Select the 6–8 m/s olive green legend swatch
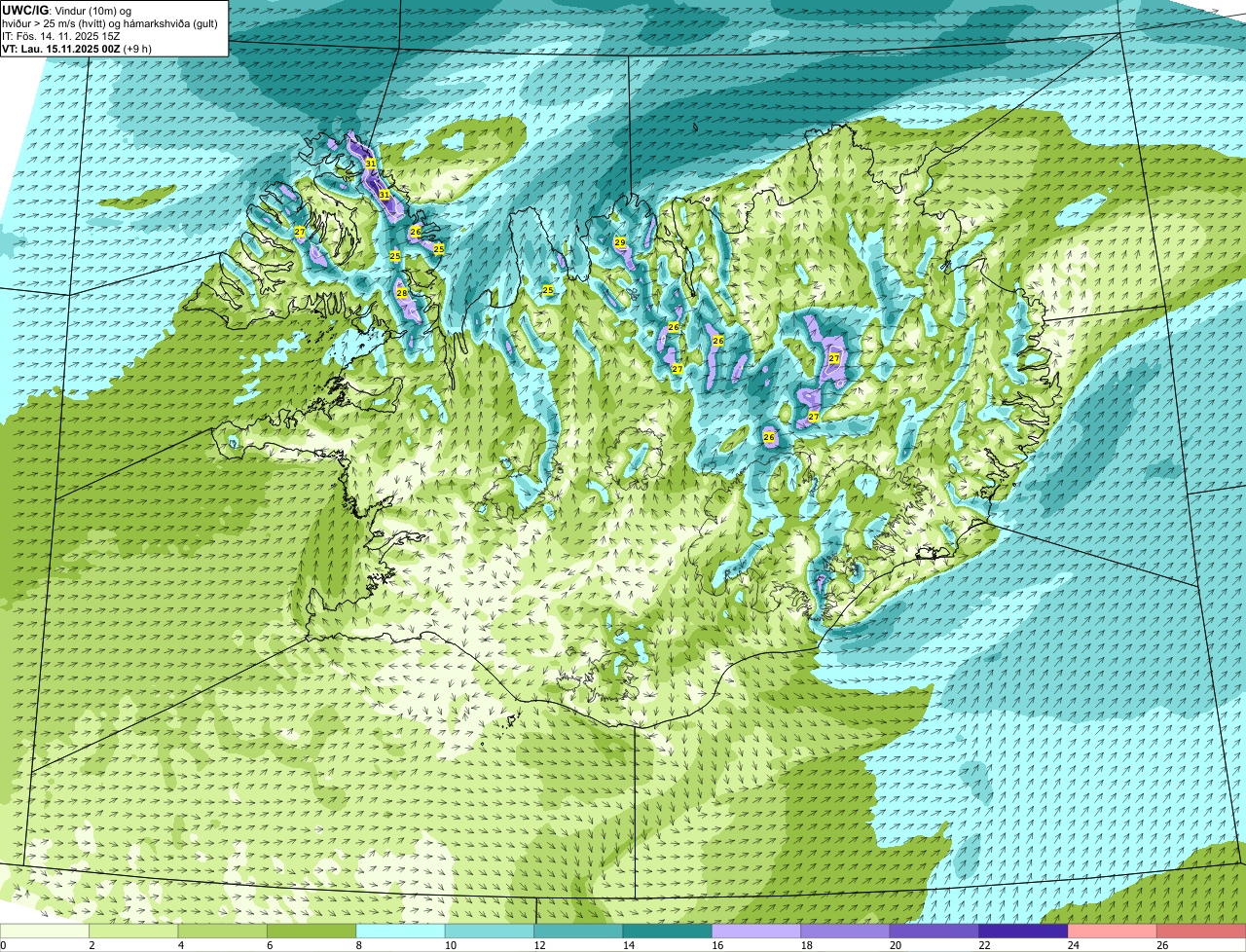 pos(312,932)
